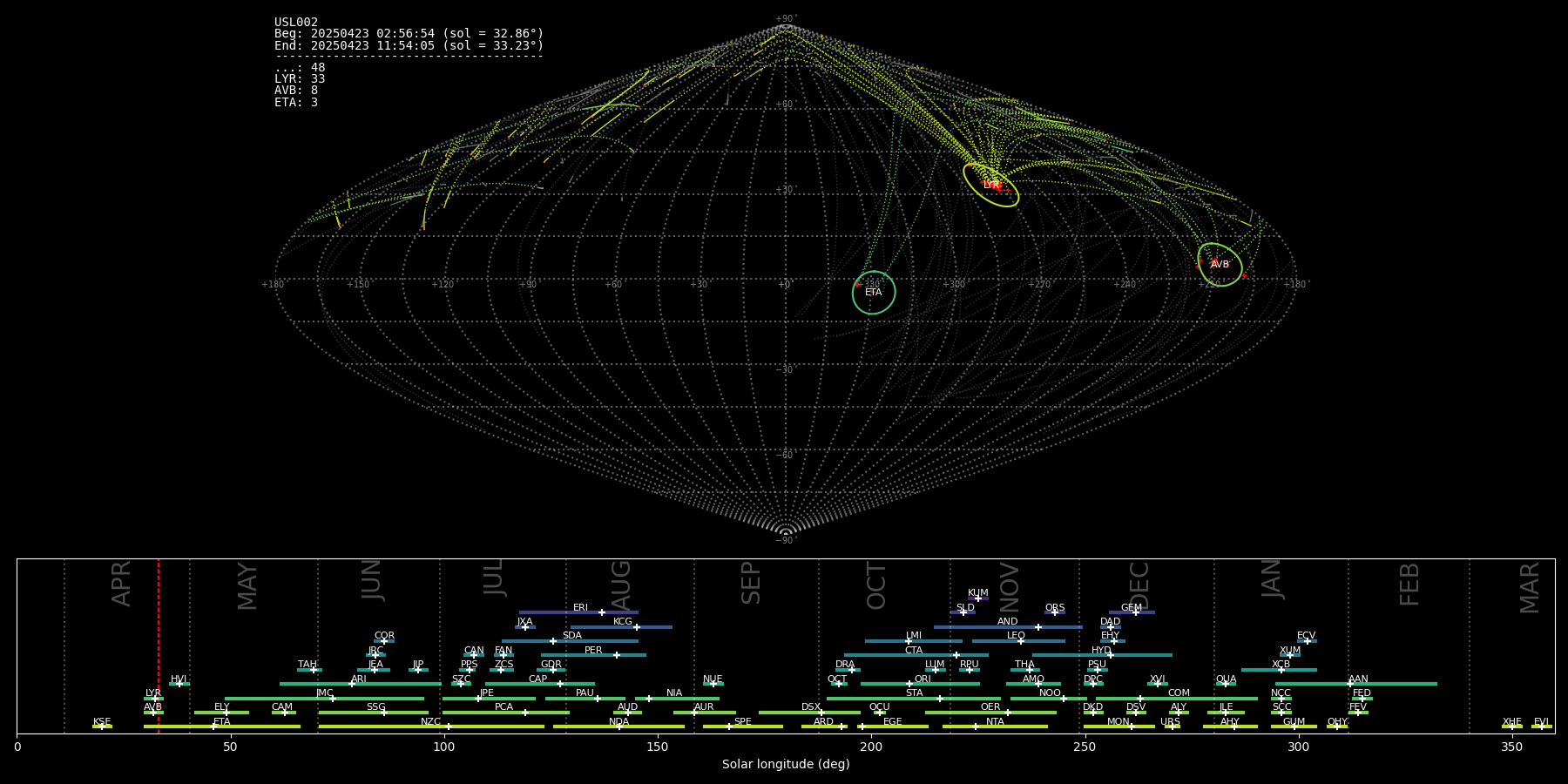Click the 'ETA: 3' count in header
Screen dimensions: 1568x784
coord(296,102)
